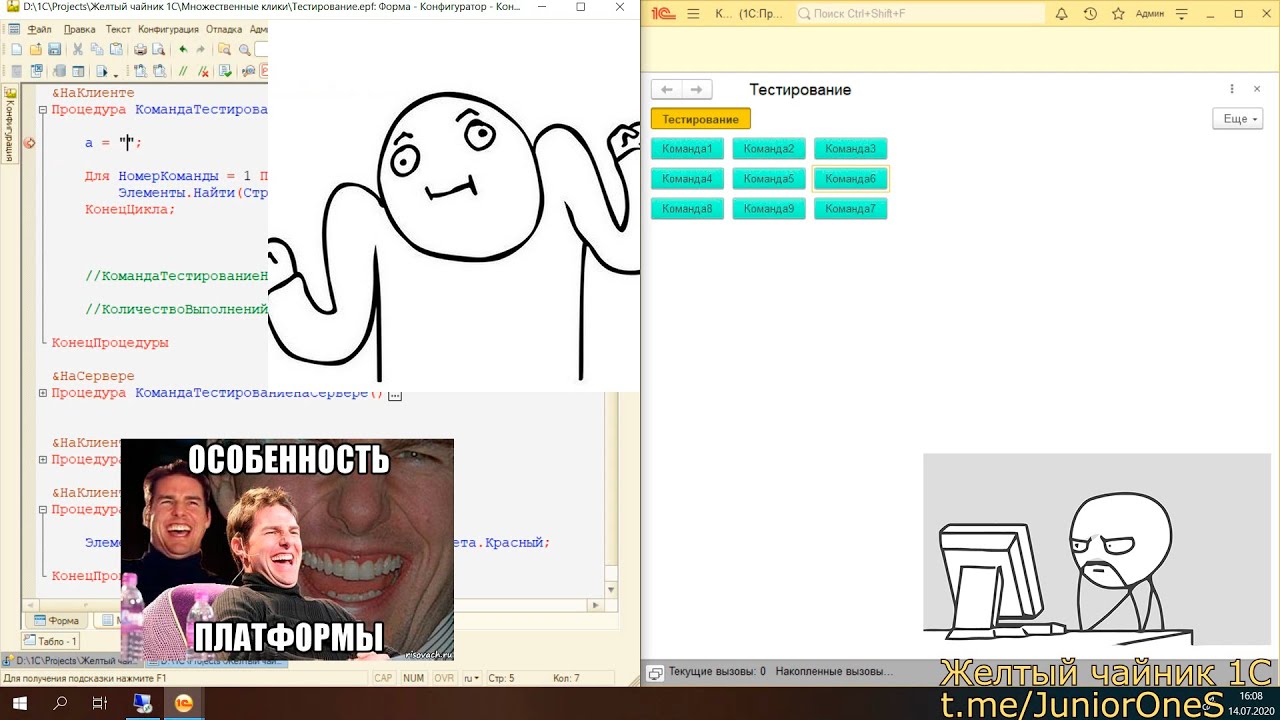This screenshot has width=1280, height=720.
Task: Click the Cut scissors icon
Action: click(x=78, y=49)
